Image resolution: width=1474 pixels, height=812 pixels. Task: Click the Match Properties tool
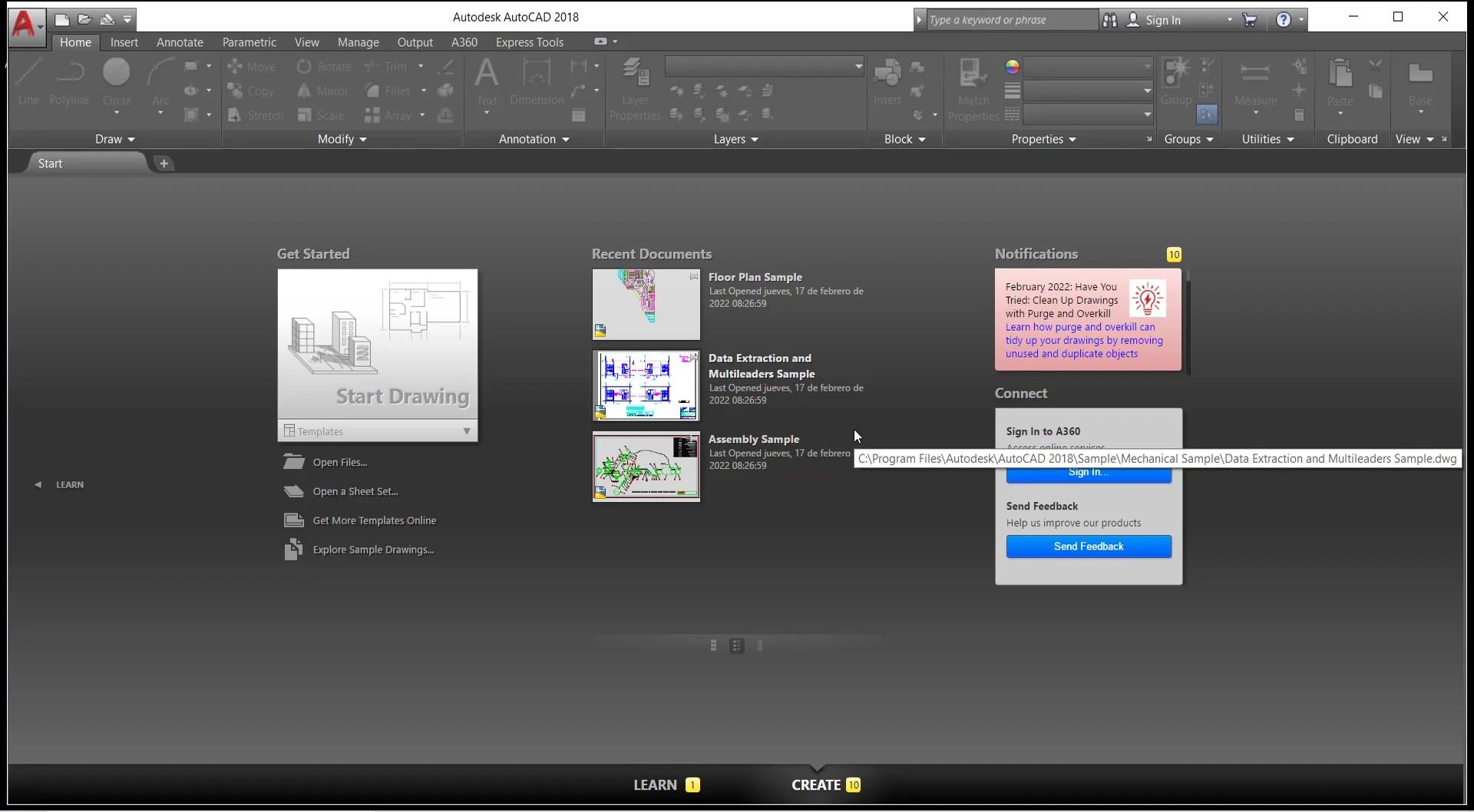[x=973, y=89]
